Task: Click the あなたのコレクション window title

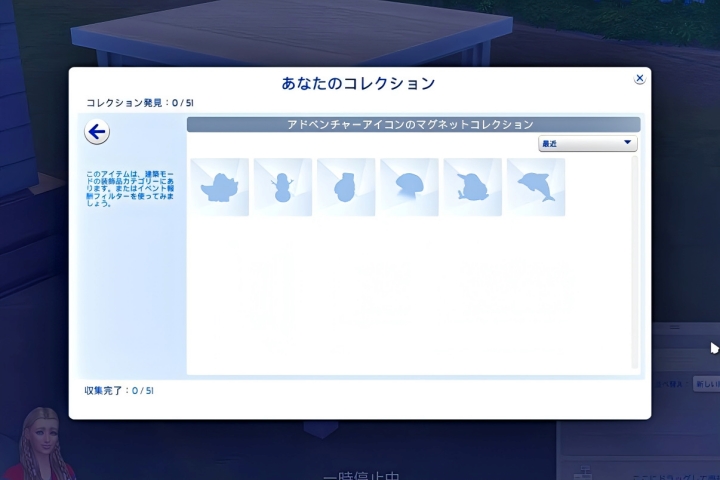Action: 359,83
